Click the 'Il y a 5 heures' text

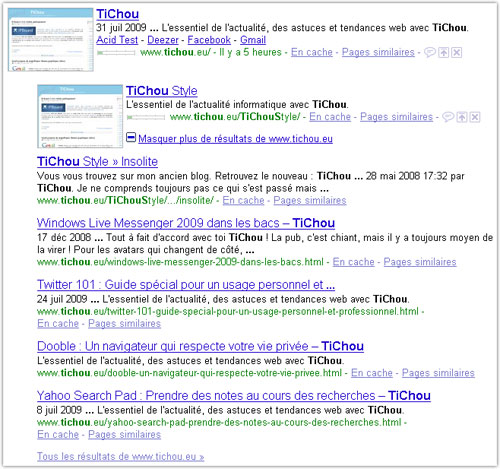[250, 52]
